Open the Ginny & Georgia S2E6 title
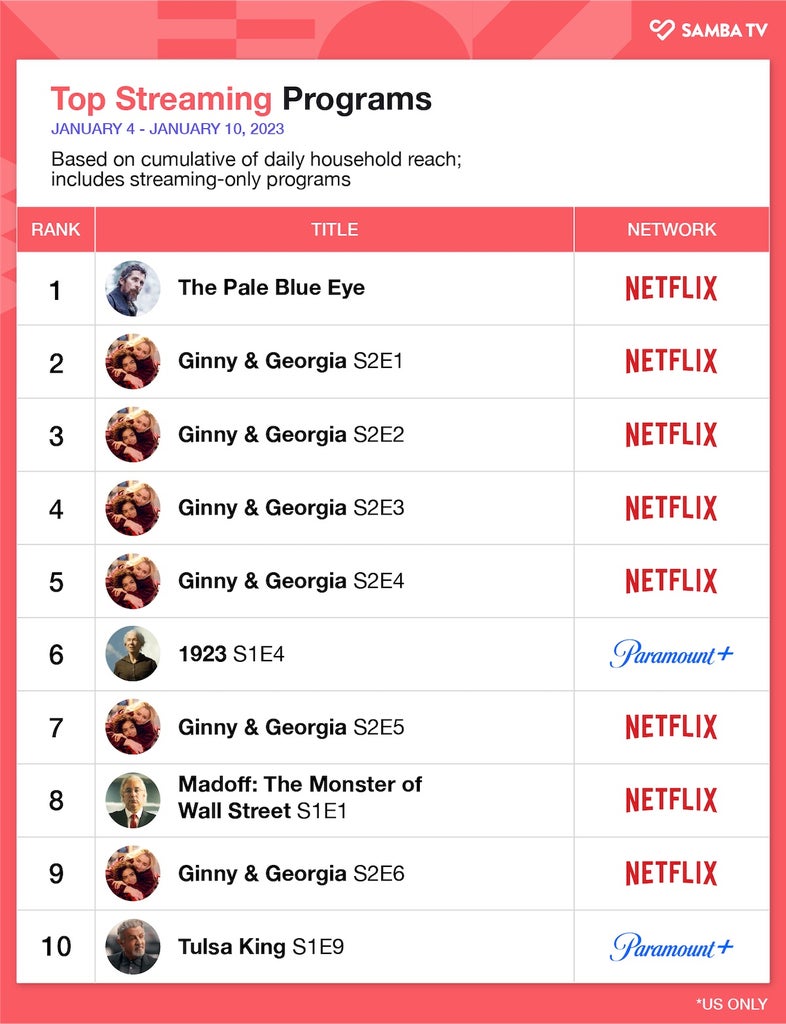This screenshot has width=786, height=1024. tap(291, 874)
